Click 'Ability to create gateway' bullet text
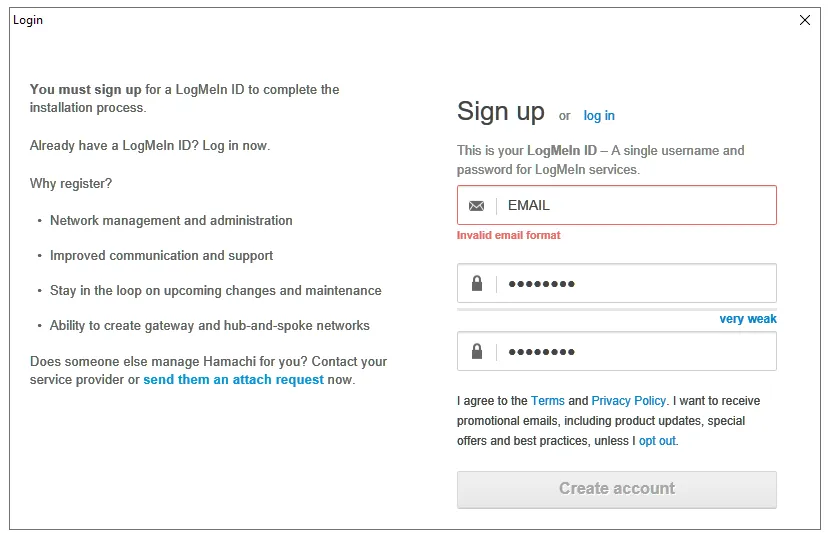The image size is (828, 536). click(210, 326)
